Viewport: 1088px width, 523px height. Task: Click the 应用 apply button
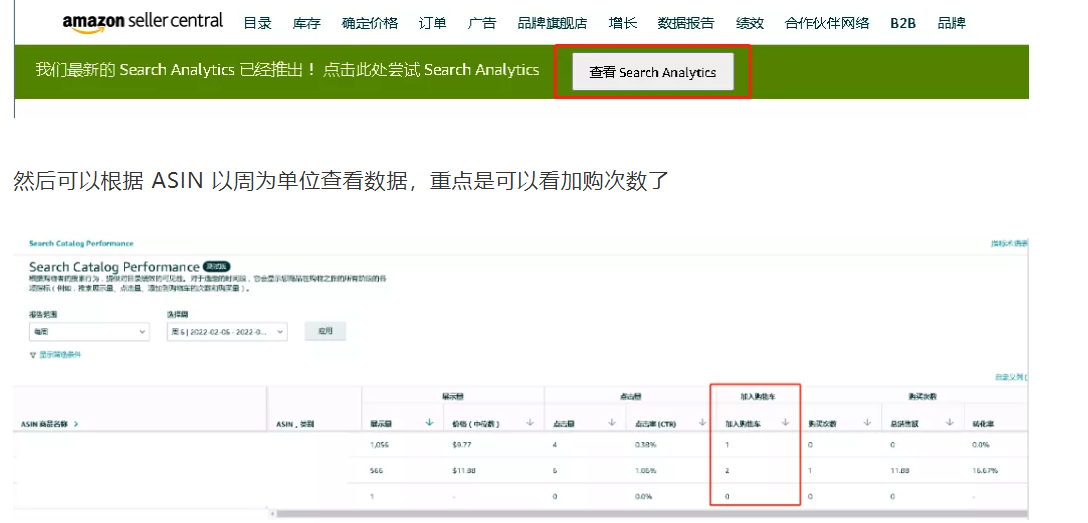tap(325, 332)
